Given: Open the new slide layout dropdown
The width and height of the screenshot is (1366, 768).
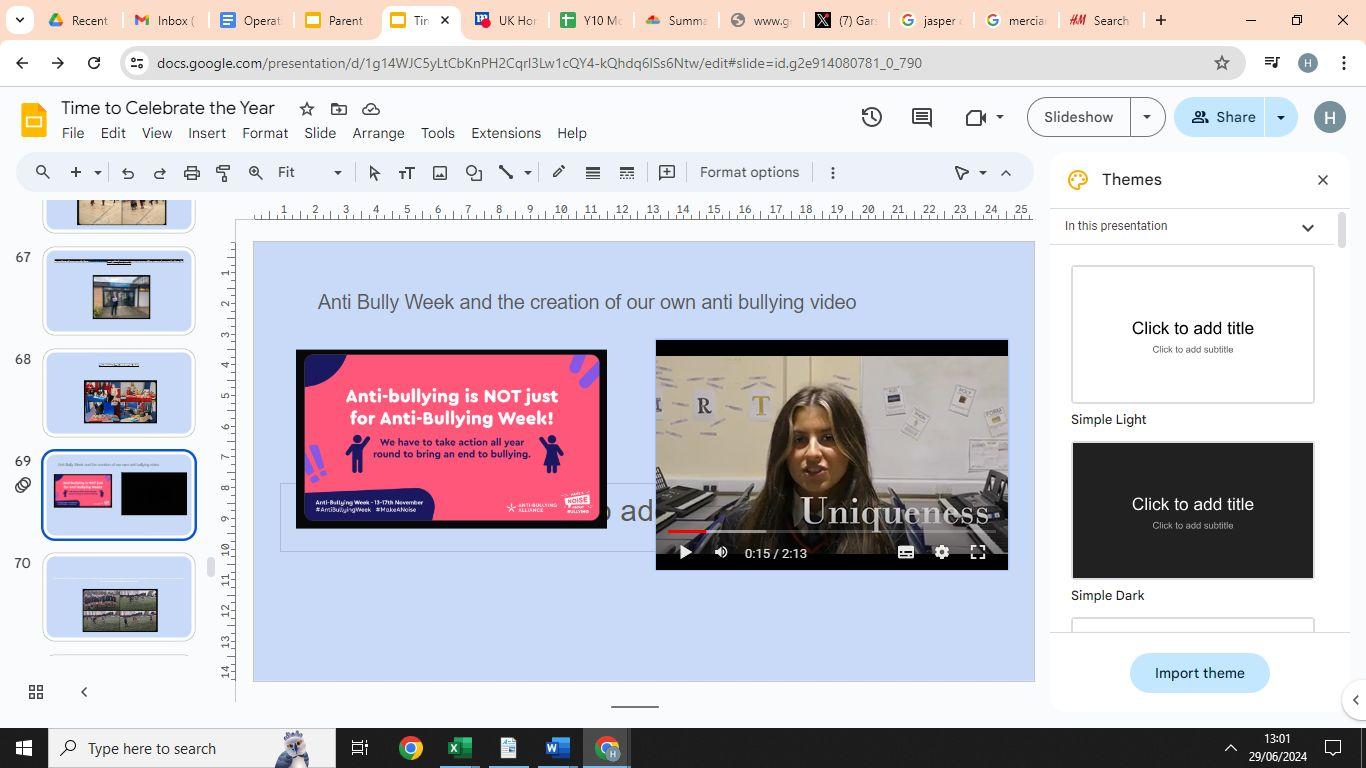Looking at the screenshot, I should (98, 173).
